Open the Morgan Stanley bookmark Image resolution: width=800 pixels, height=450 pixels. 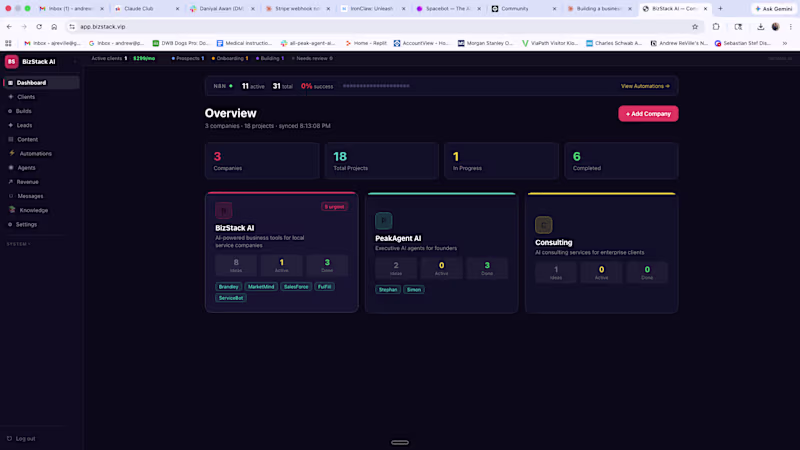point(485,43)
